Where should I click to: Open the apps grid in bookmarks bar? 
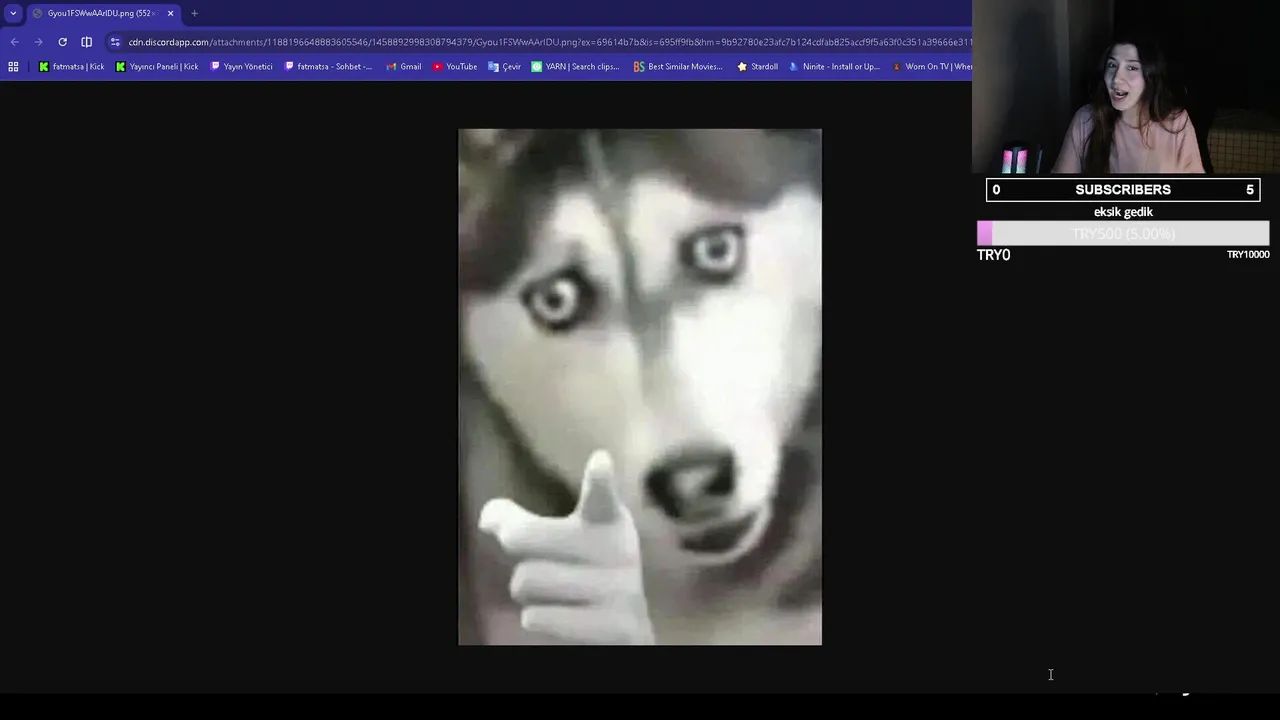(13, 67)
